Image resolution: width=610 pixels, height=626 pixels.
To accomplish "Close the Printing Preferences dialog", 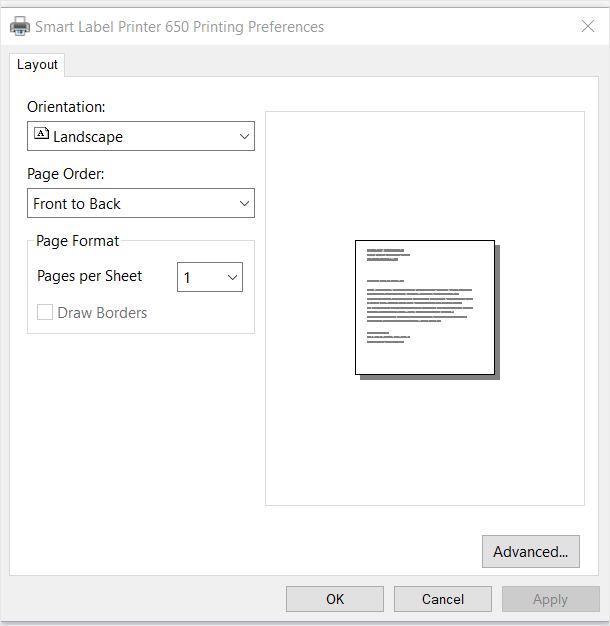I will click(x=588, y=26).
